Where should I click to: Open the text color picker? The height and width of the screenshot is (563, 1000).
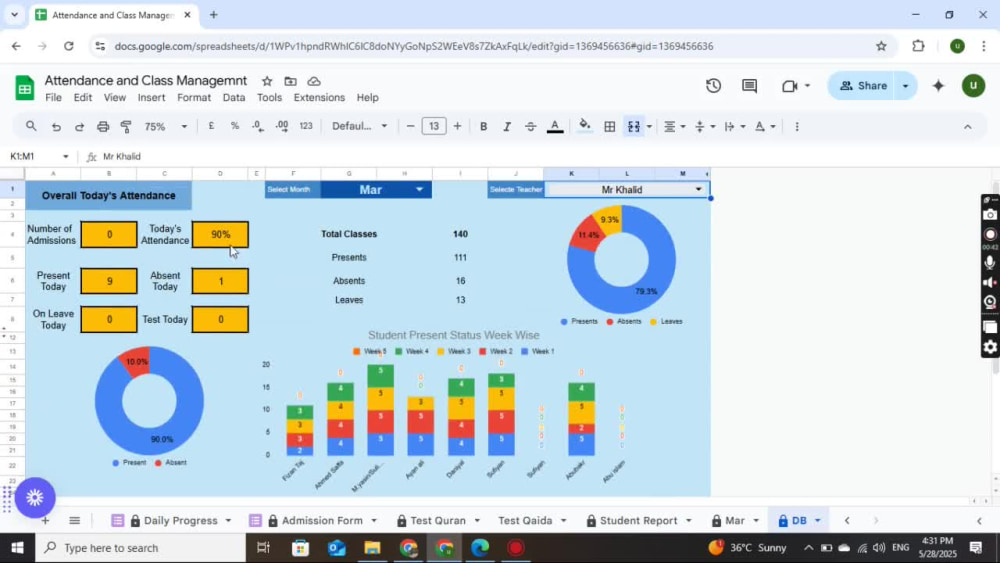pos(555,126)
